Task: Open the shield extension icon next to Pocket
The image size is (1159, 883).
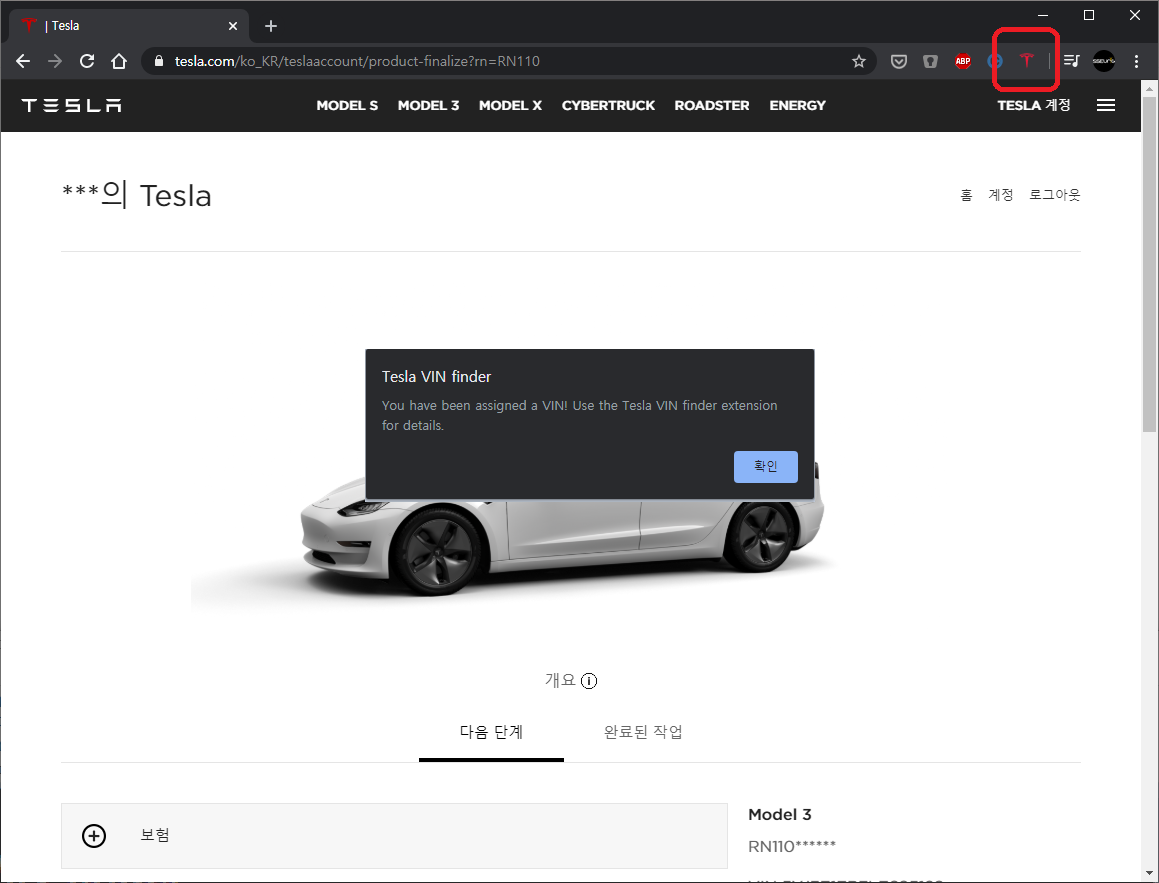Action: 931,61
